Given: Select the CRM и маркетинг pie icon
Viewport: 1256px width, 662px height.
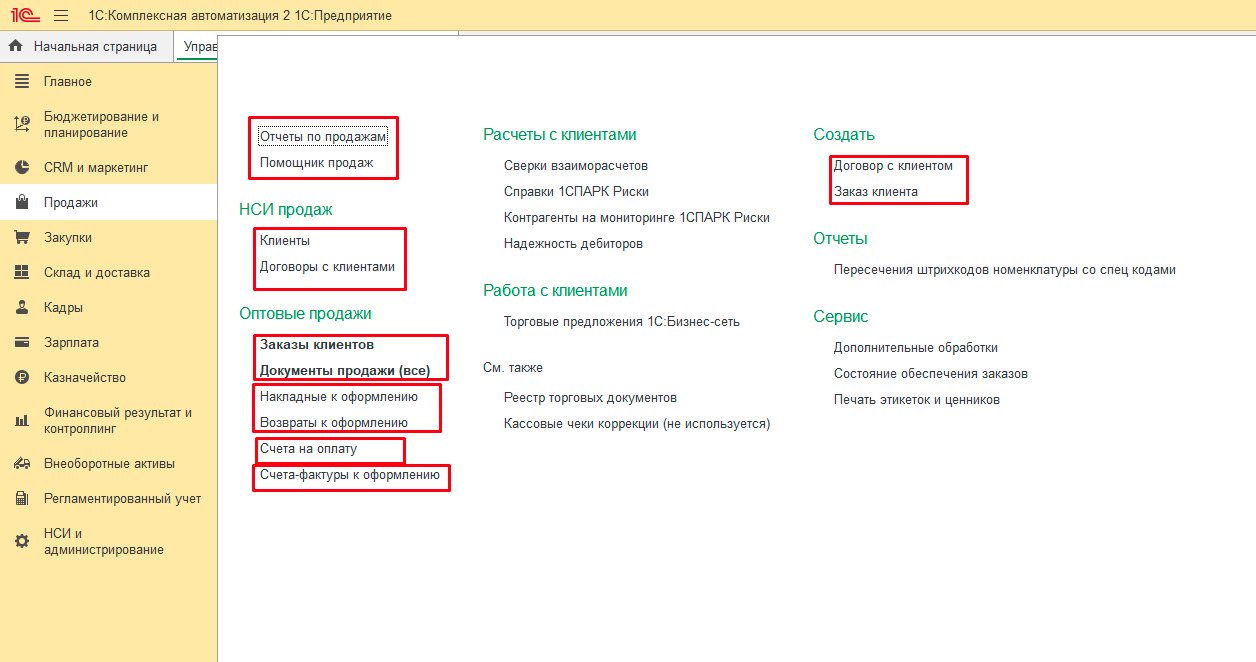Looking at the screenshot, I should 22,168.
